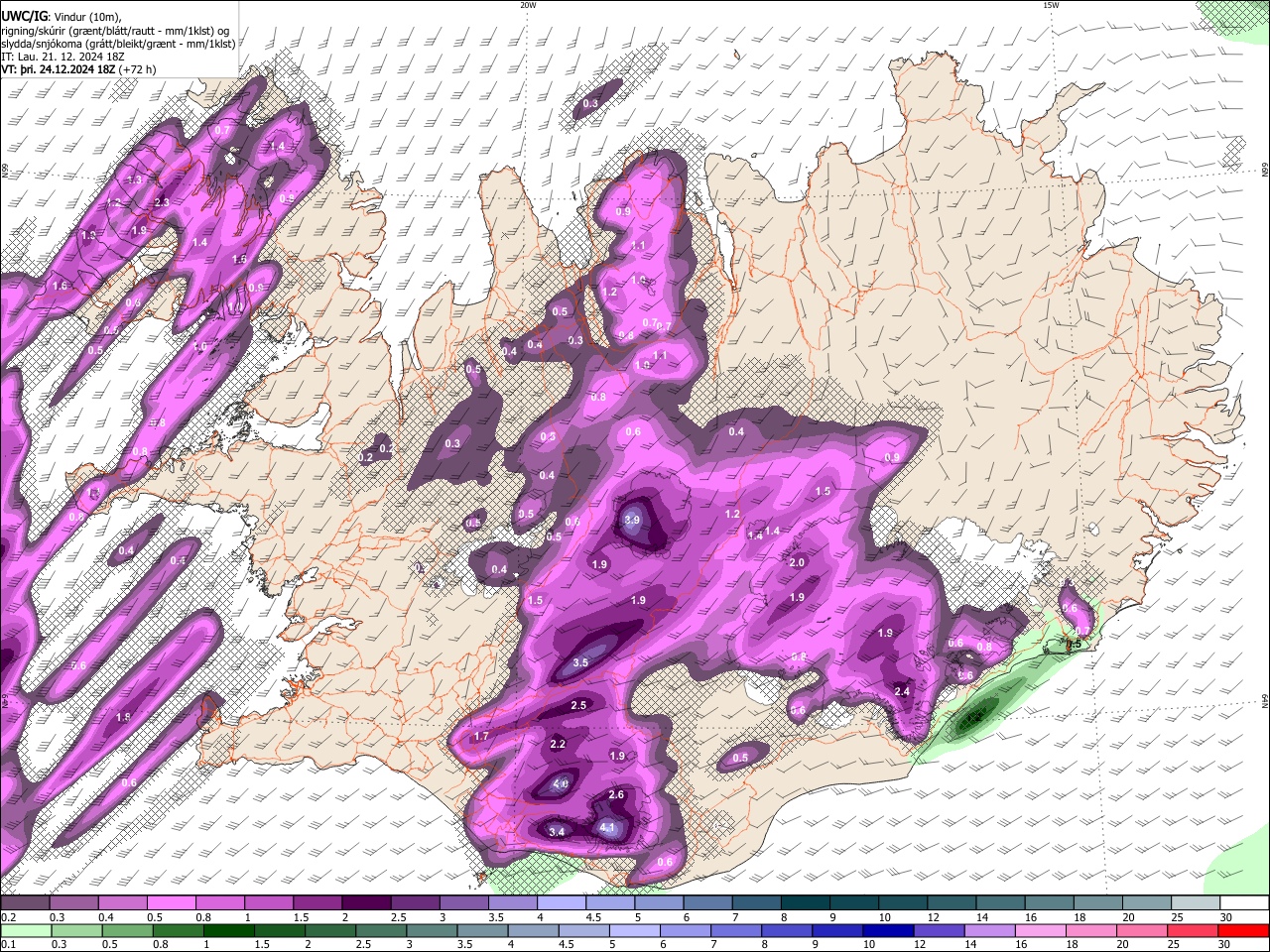
Task: Click the 'VT: þri. 24.12.2024 18Z (+72 h)' line
Action: click(x=78, y=69)
